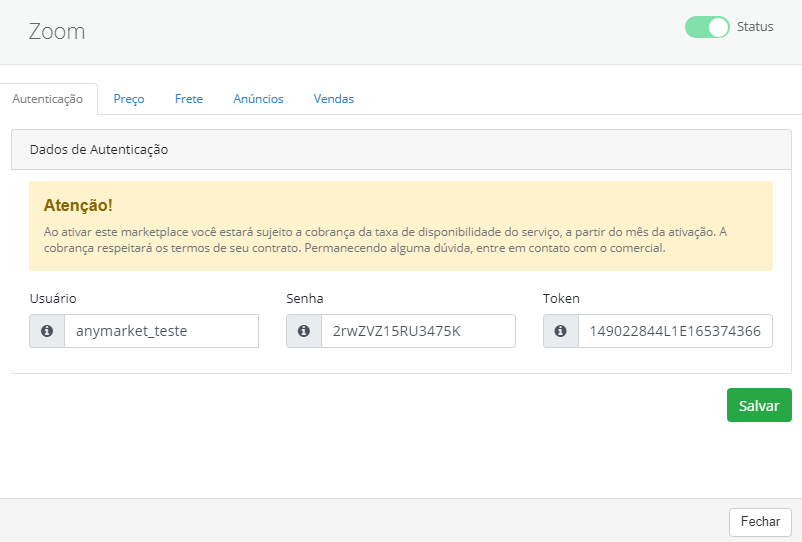Screen dimensions: 802x542
Task: Open the Preço tab
Action: pos(129,99)
